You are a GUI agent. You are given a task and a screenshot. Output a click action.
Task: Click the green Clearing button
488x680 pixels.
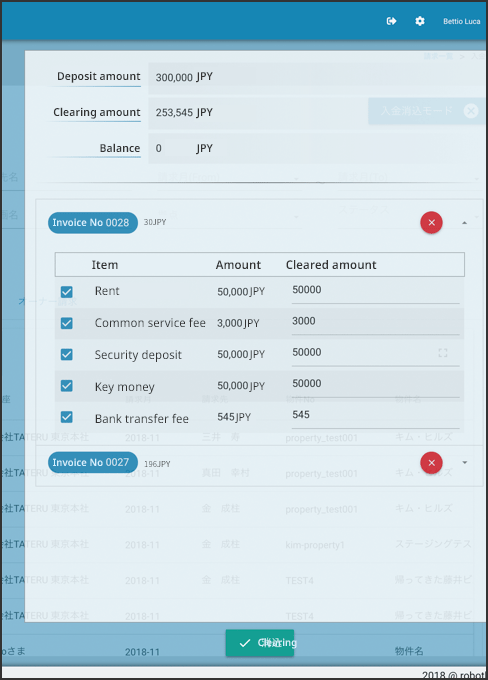point(260,643)
